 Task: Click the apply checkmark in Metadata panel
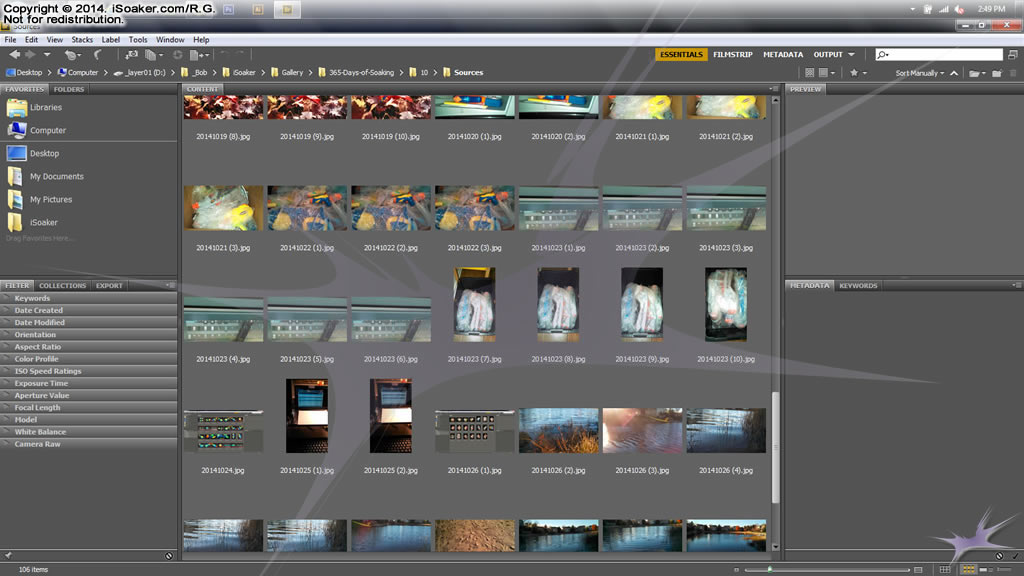pyautogui.click(x=1015, y=556)
